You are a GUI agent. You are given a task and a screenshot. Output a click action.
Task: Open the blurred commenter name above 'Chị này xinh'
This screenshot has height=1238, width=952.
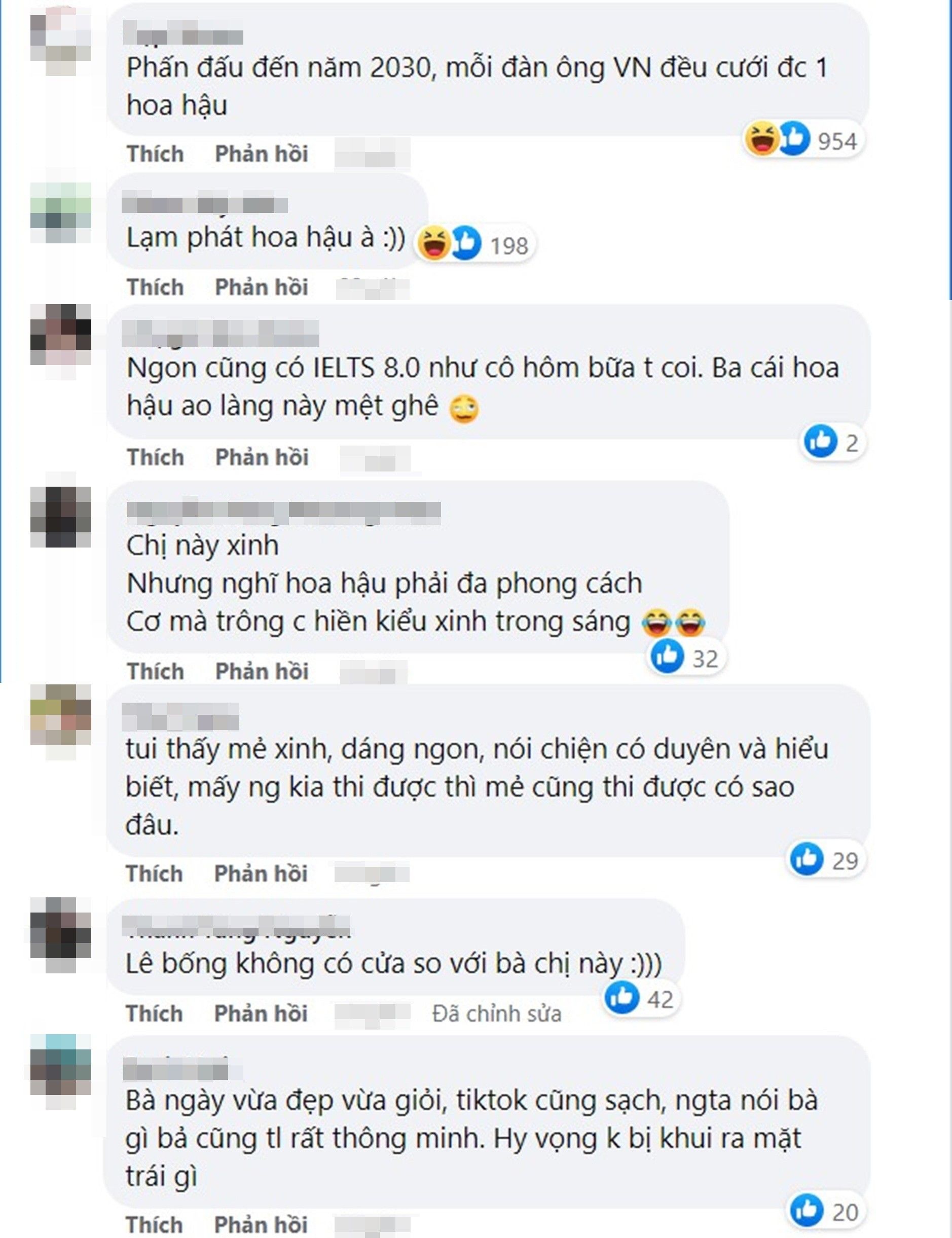point(283,510)
